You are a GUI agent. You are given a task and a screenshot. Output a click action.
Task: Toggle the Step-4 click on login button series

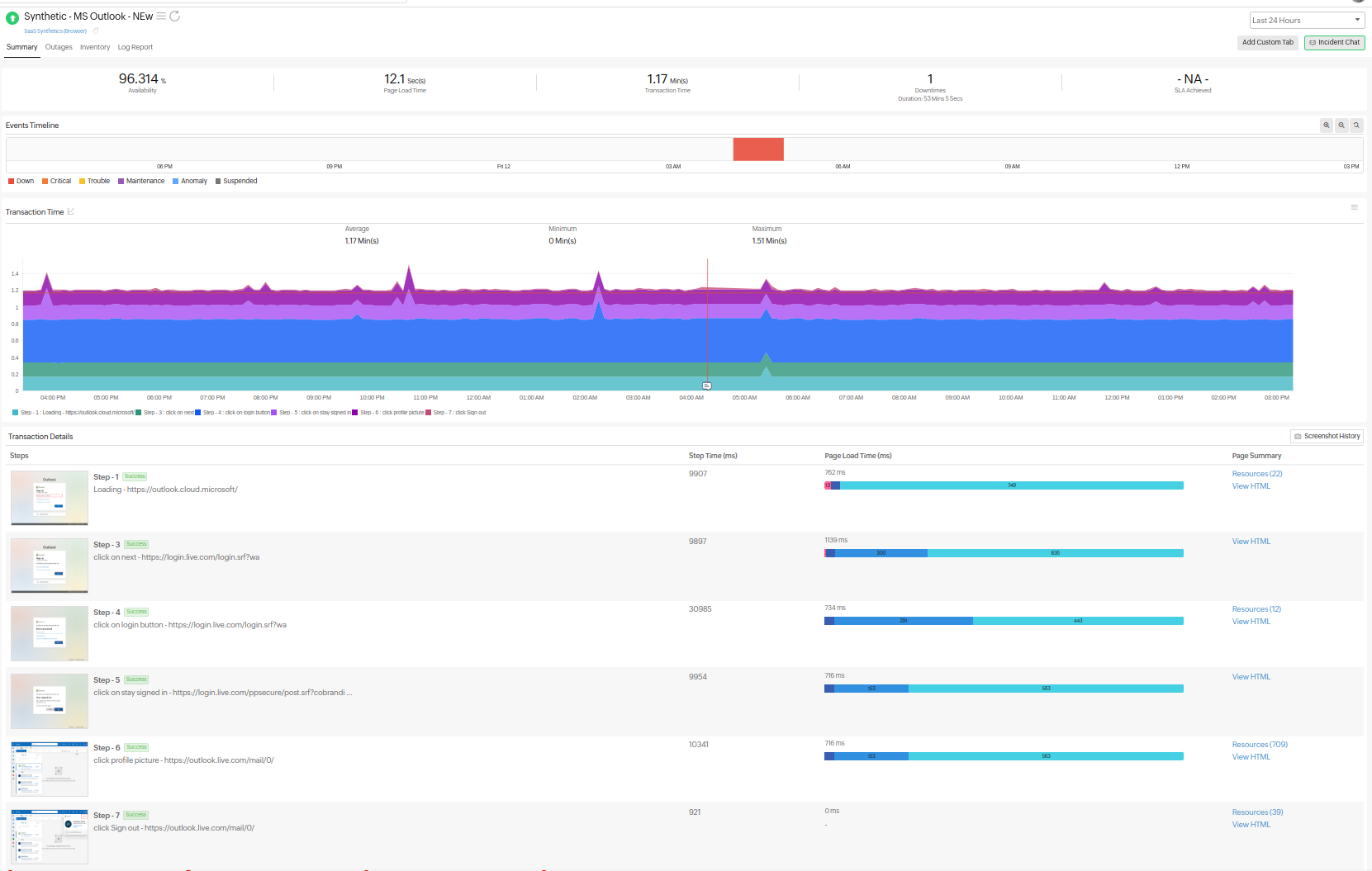233,413
